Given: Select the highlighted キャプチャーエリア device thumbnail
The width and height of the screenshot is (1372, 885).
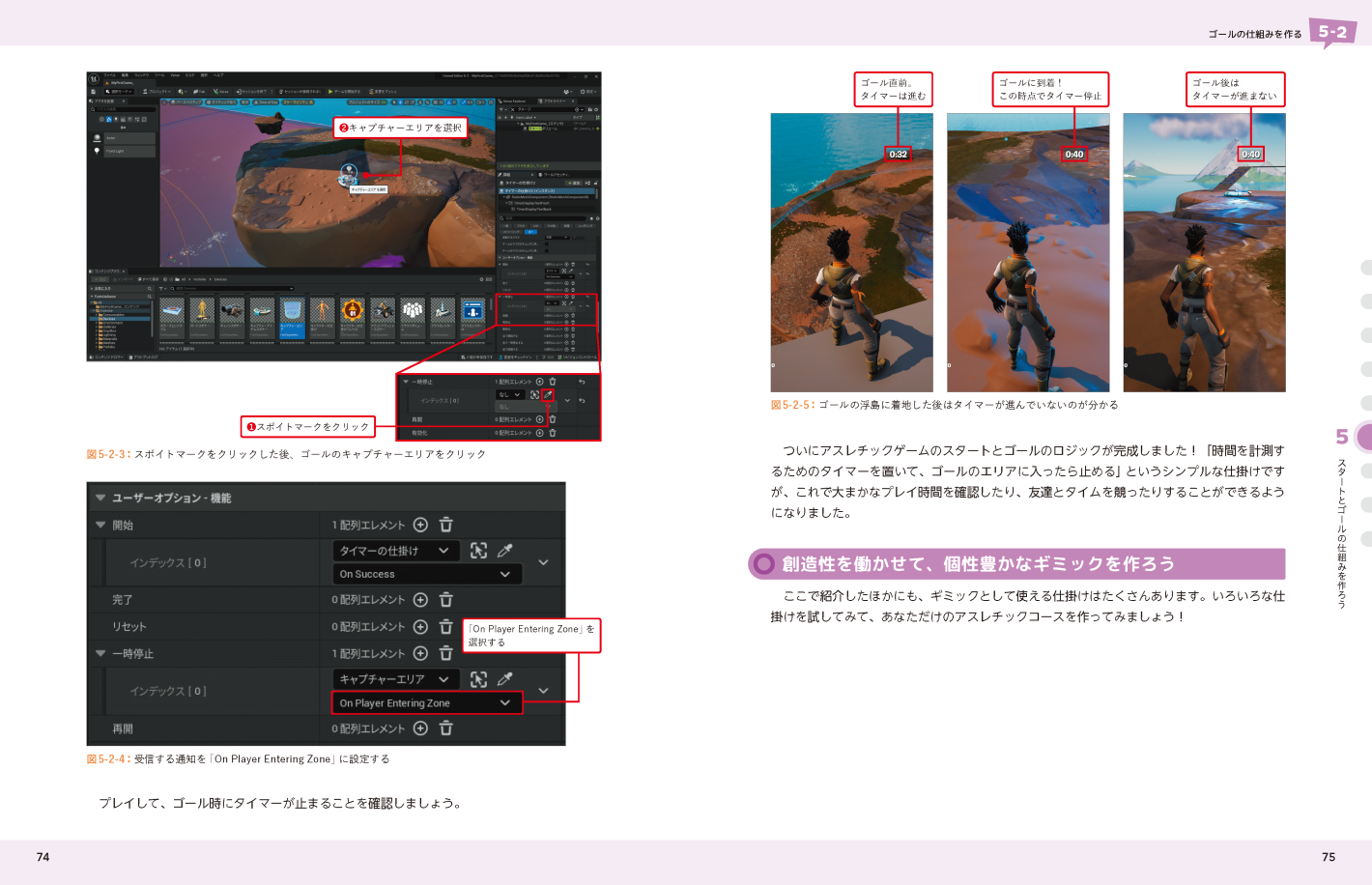Looking at the screenshot, I should 291,318.
